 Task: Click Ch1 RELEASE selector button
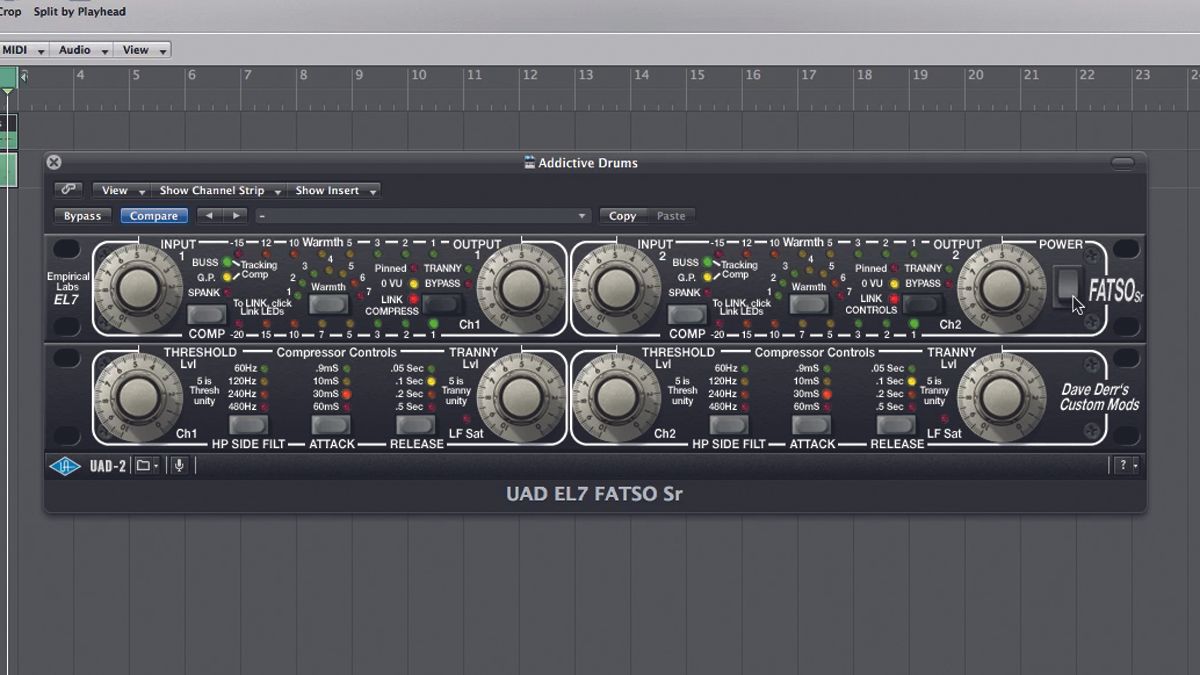point(416,425)
